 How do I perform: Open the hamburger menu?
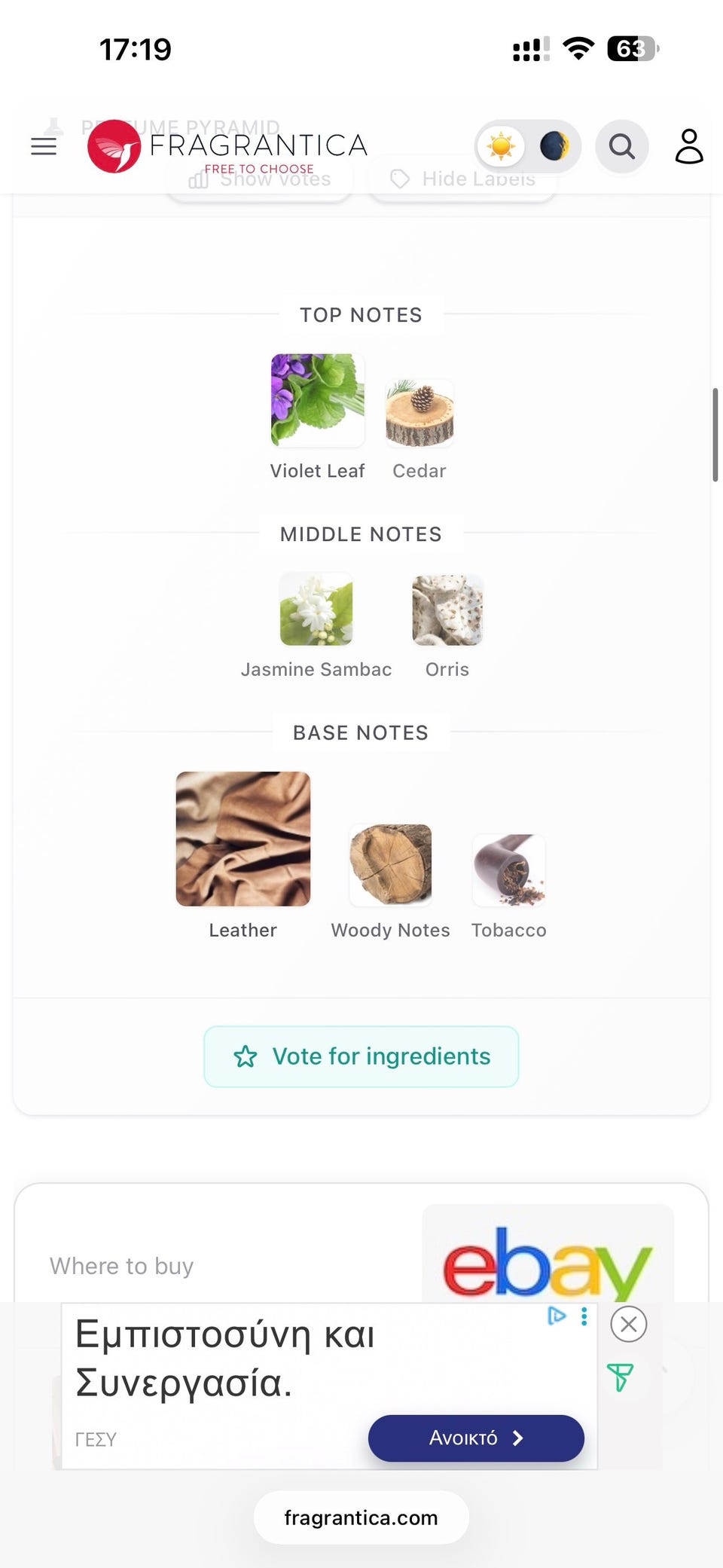[x=44, y=146]
